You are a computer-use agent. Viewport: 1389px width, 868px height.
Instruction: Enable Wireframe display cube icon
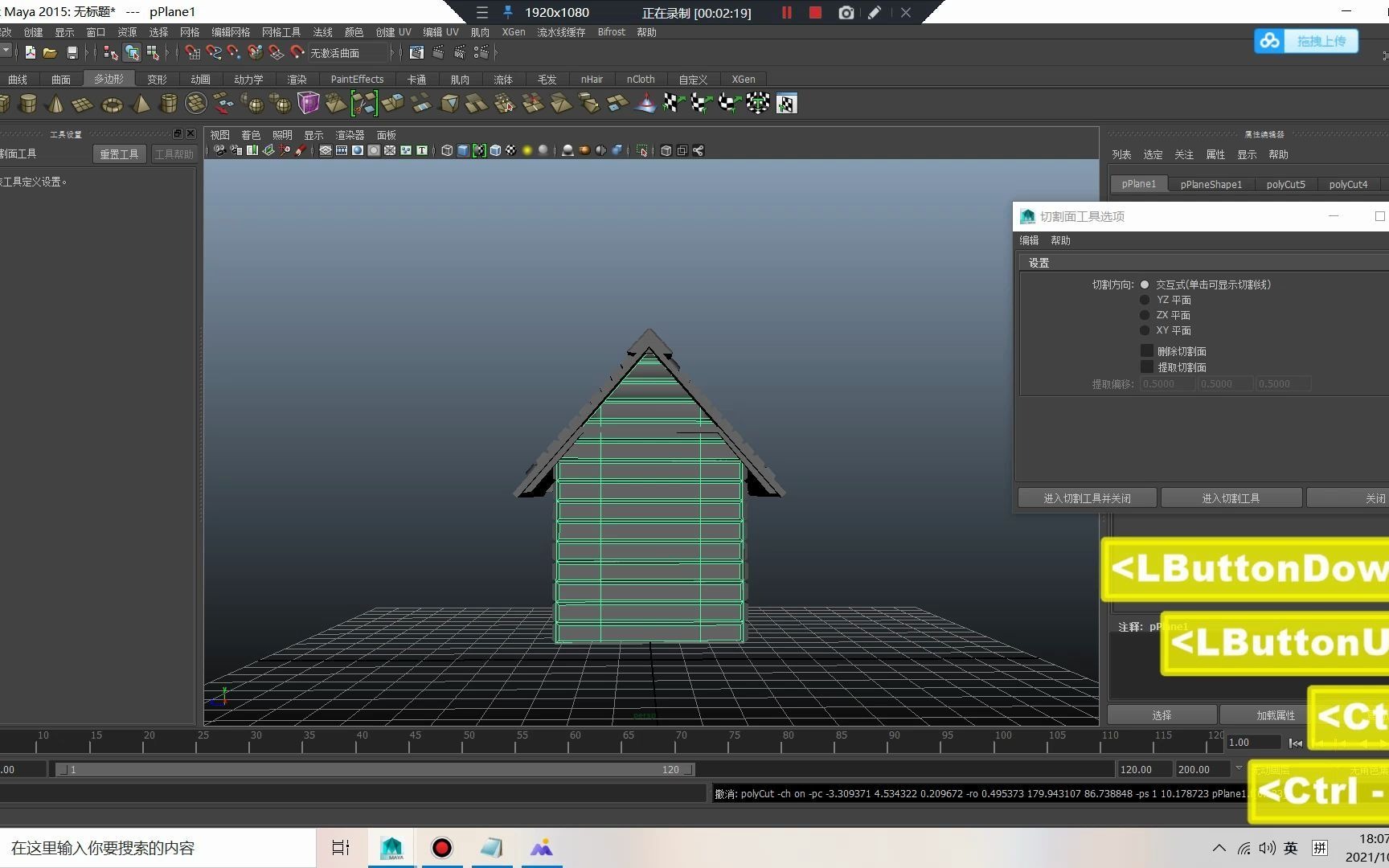[x=447, y=150]
